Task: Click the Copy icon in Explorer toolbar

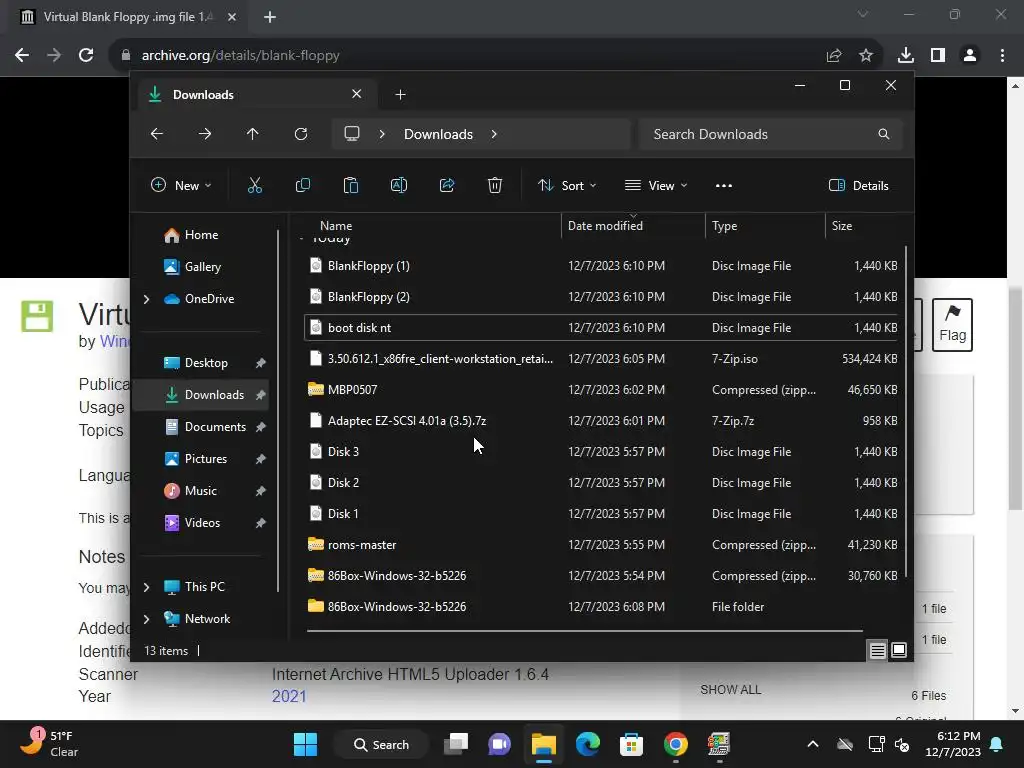Action: (302, 185)
